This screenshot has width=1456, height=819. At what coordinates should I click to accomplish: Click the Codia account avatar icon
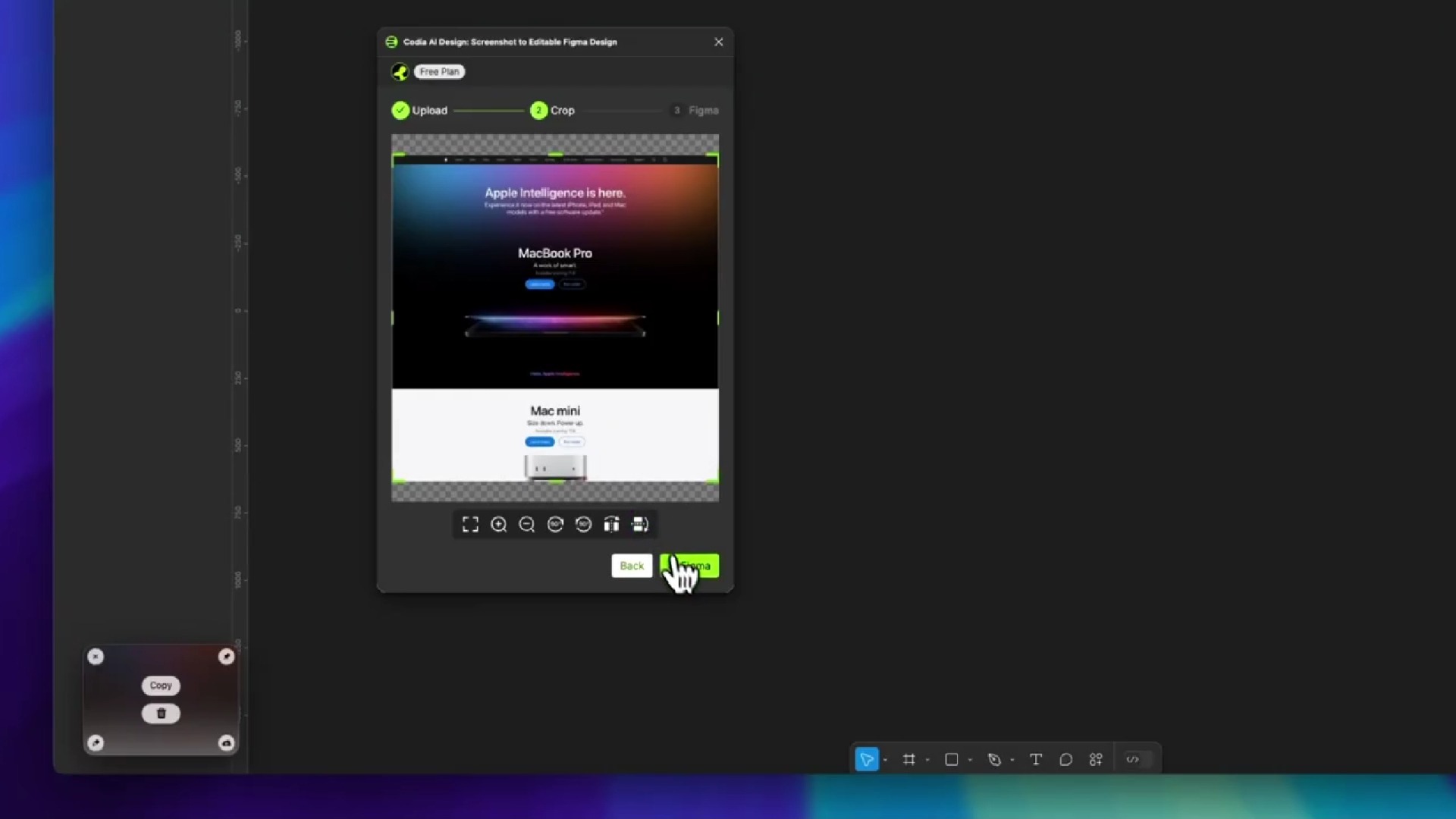[x=400, y=71]
